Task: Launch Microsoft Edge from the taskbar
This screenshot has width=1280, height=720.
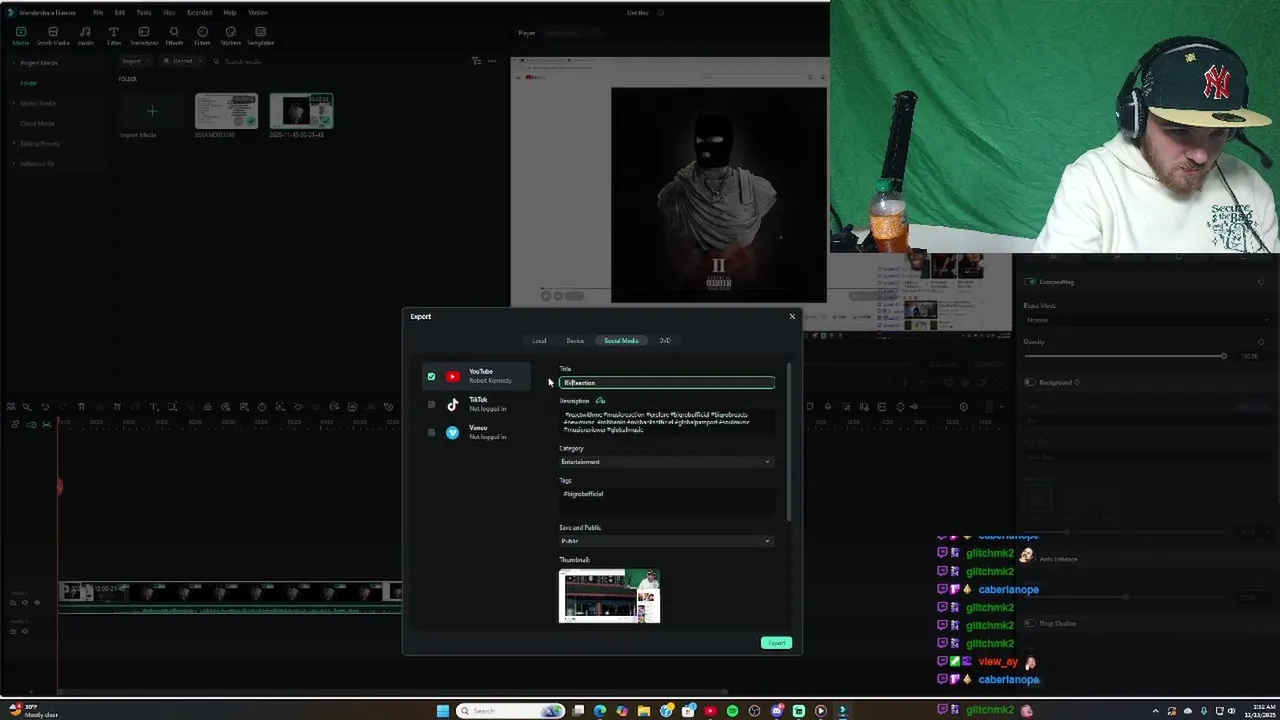Action: 600,711
